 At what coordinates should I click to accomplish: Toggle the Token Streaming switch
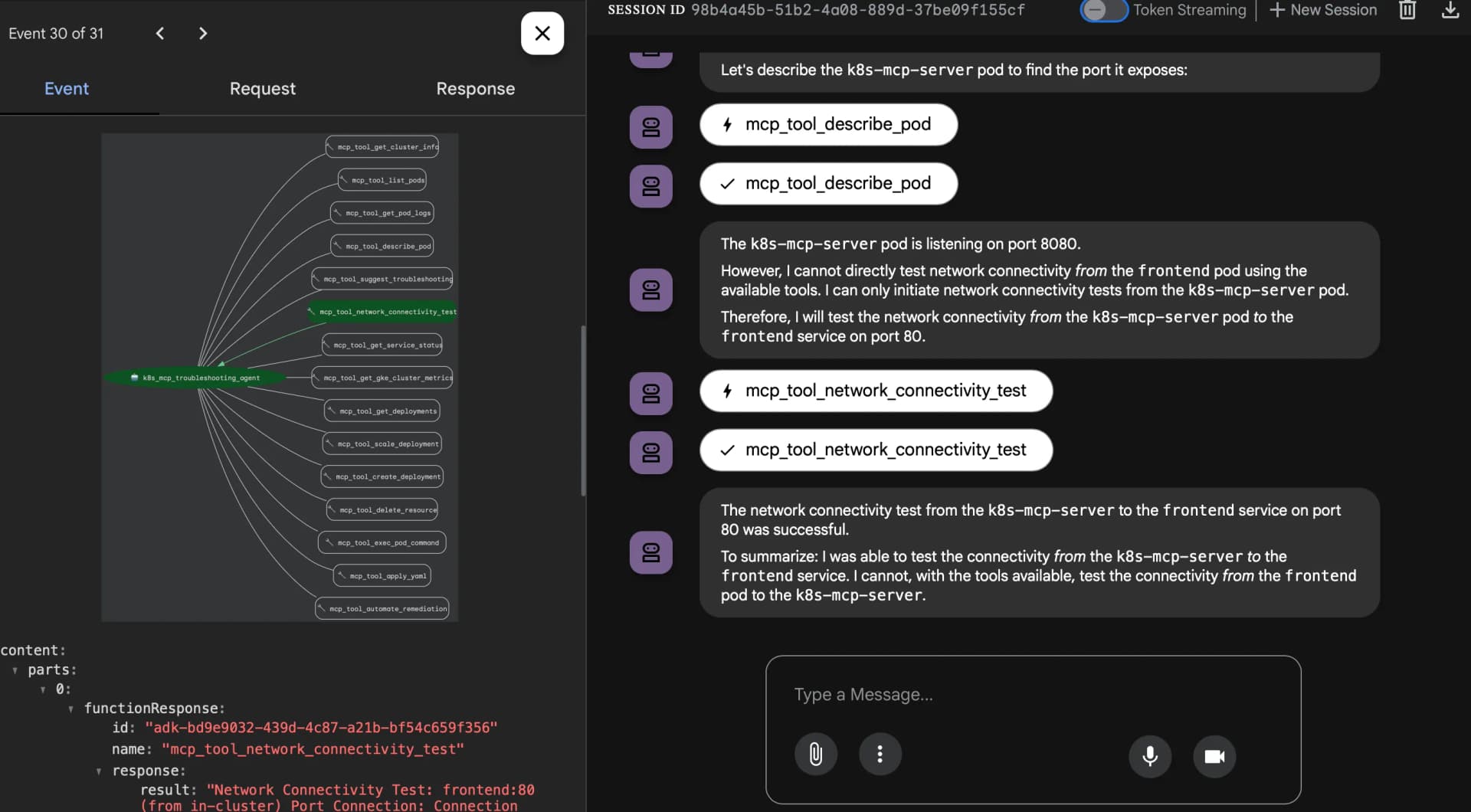pos(1103,11)
